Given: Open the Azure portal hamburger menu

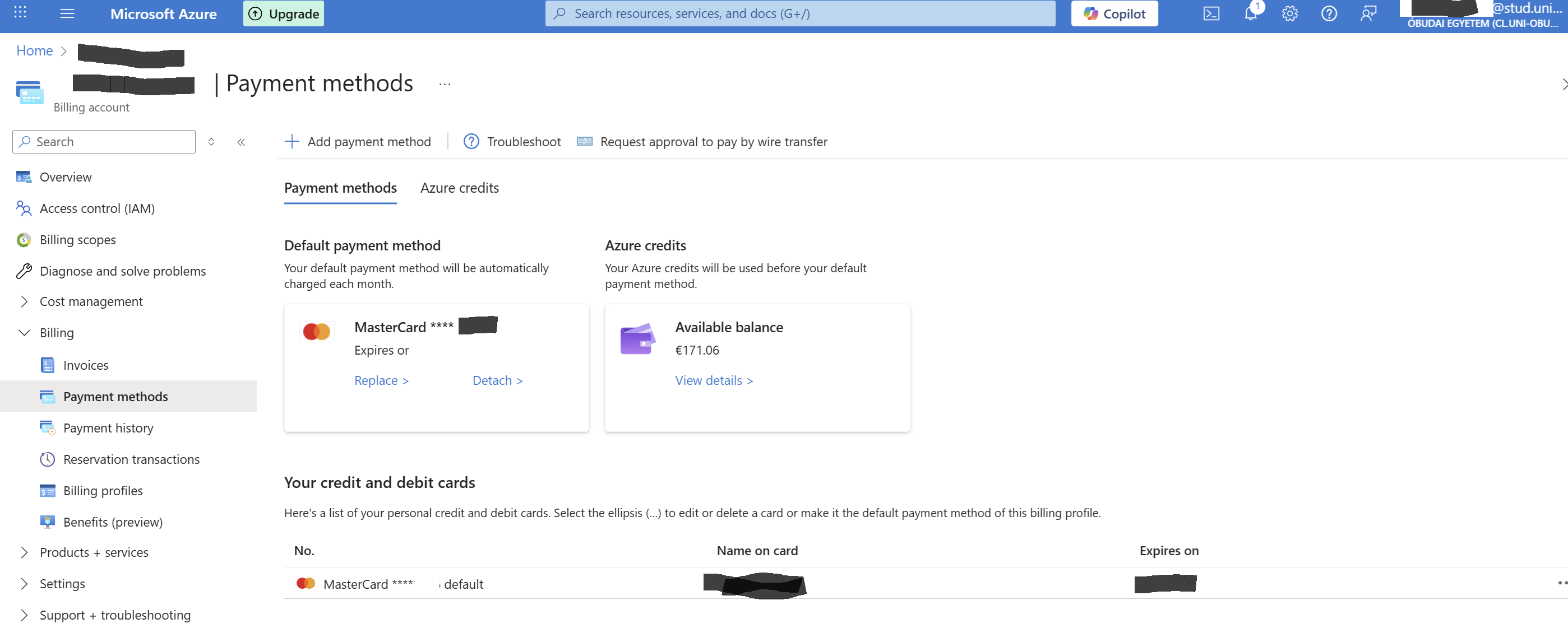Looking at the screenshot, I should click(x=67, y=13).
